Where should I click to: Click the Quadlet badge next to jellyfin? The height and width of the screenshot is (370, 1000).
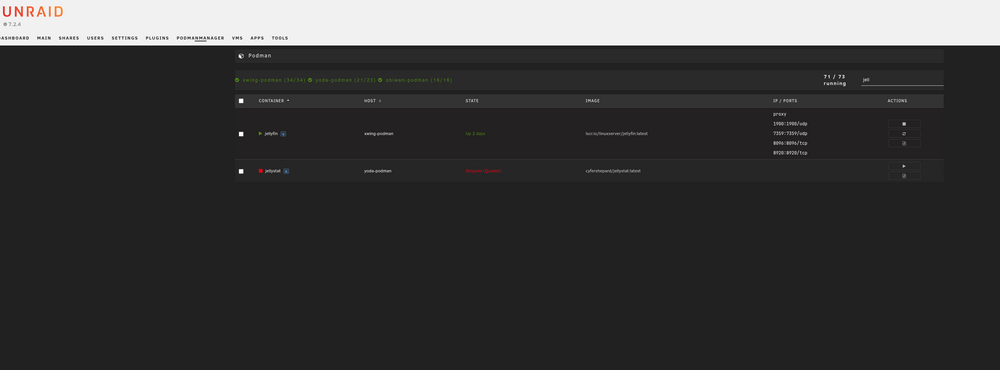pos(283,134)
